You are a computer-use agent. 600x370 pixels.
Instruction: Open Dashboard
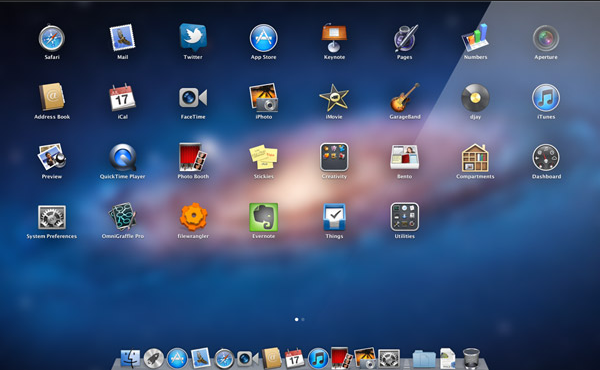tap(546, 157)
